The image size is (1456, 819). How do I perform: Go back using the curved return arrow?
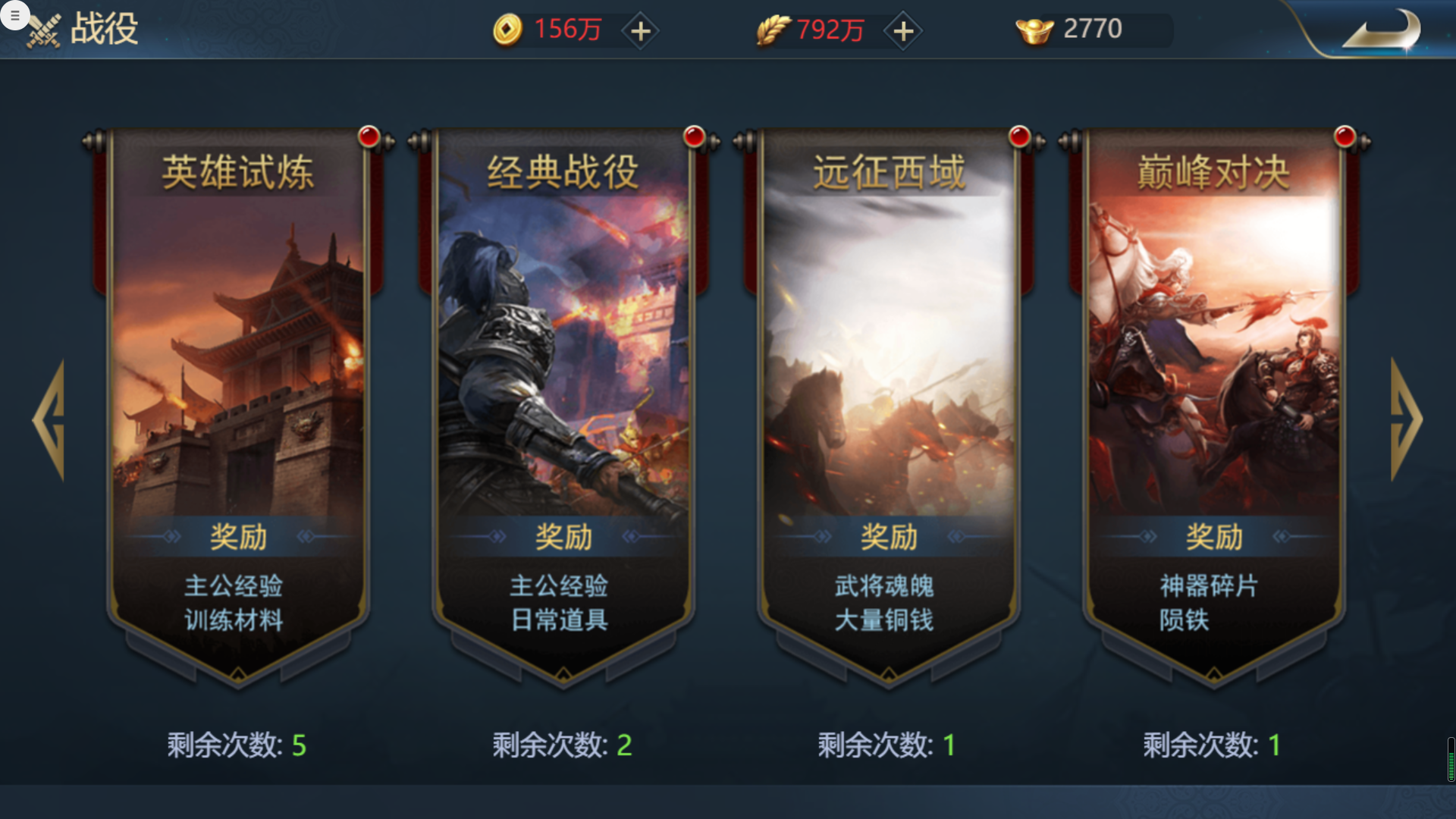(1380, 30)
